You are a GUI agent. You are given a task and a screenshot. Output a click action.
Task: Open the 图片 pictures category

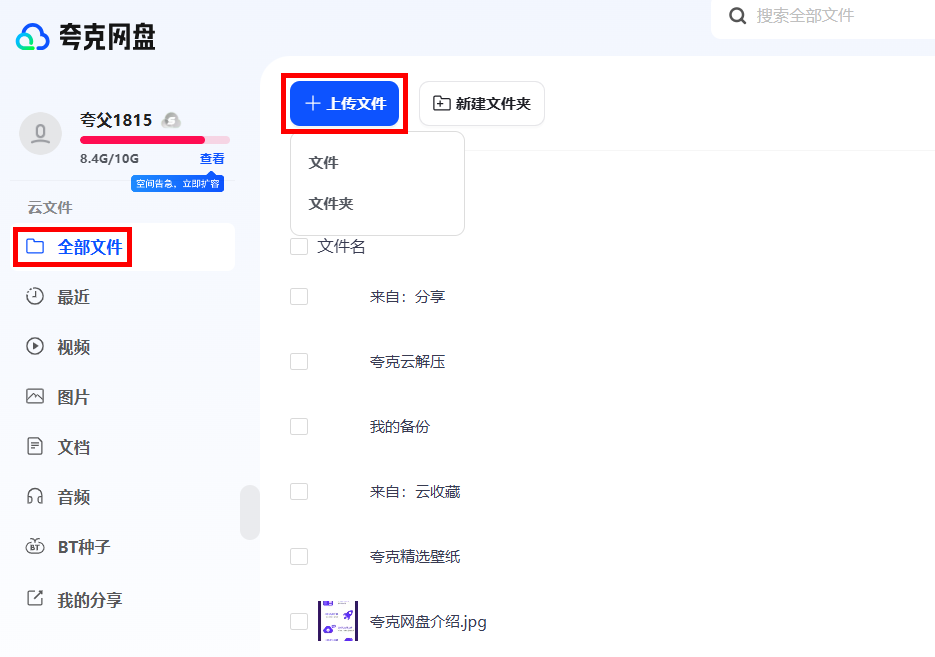[x=73, y=397]
